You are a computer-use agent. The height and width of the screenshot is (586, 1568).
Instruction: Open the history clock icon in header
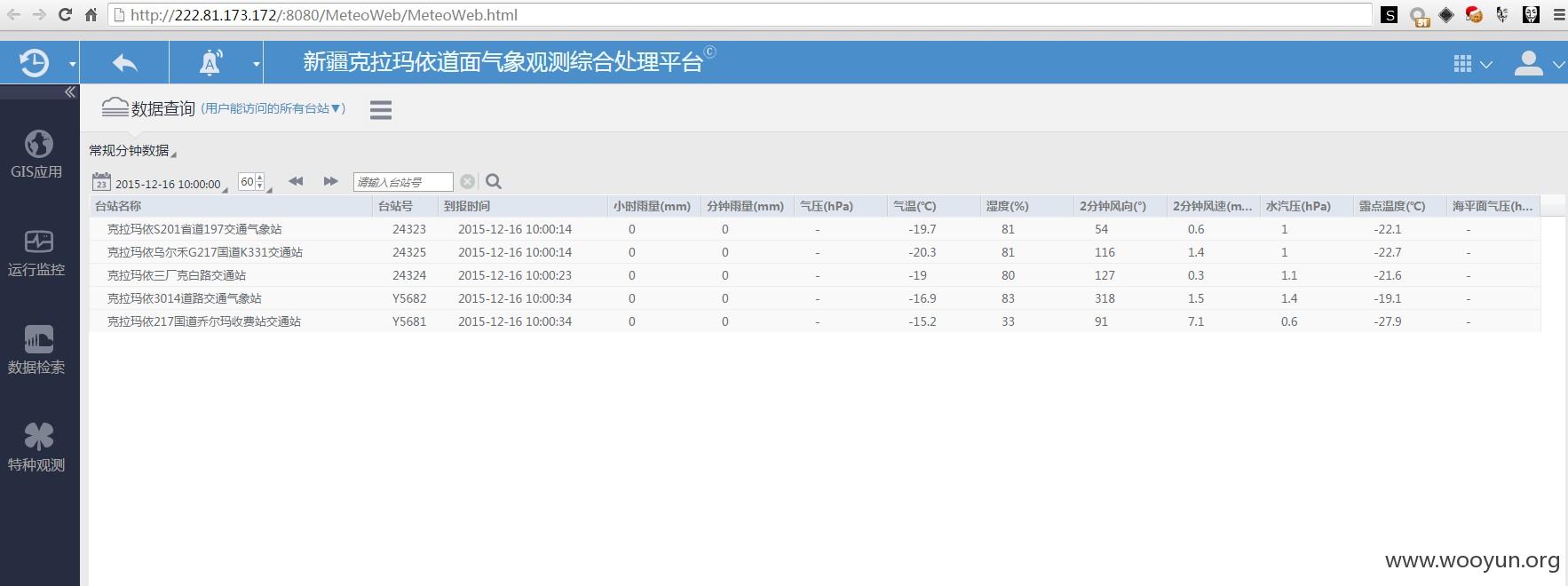point(34,62)
